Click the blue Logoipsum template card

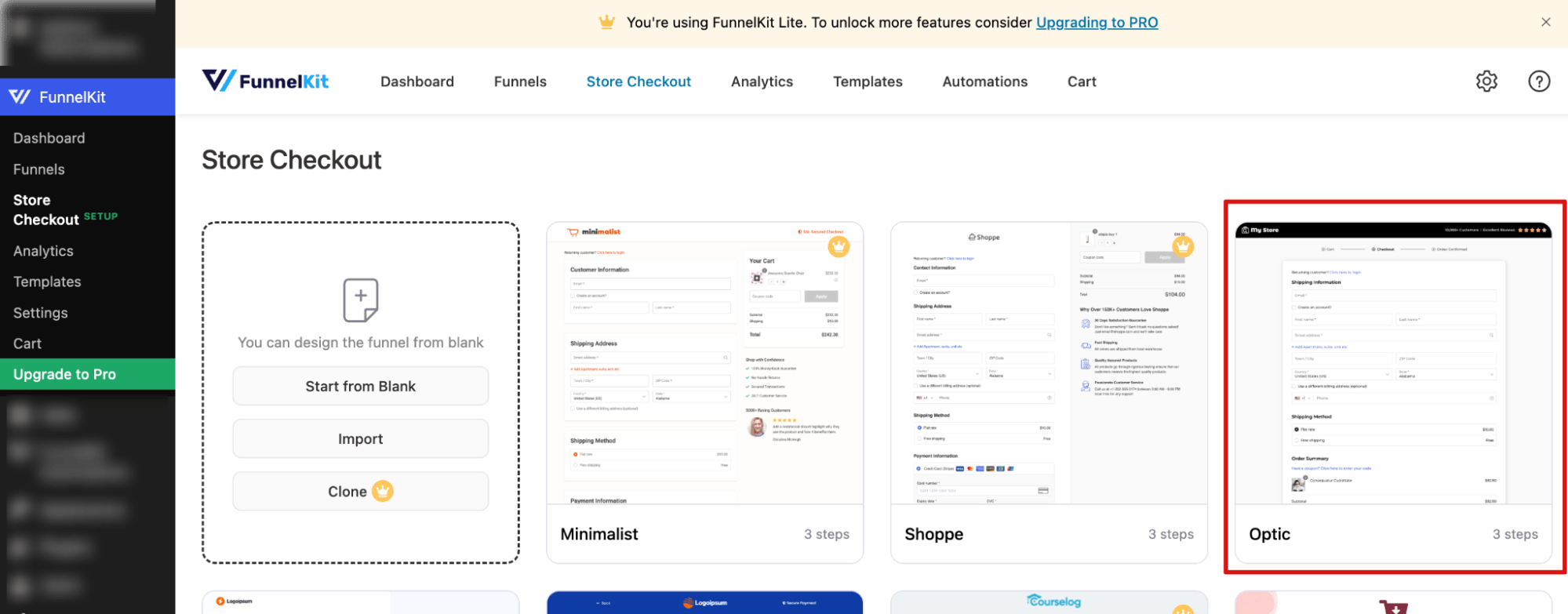pyautogui.click(x=704, y=602)
